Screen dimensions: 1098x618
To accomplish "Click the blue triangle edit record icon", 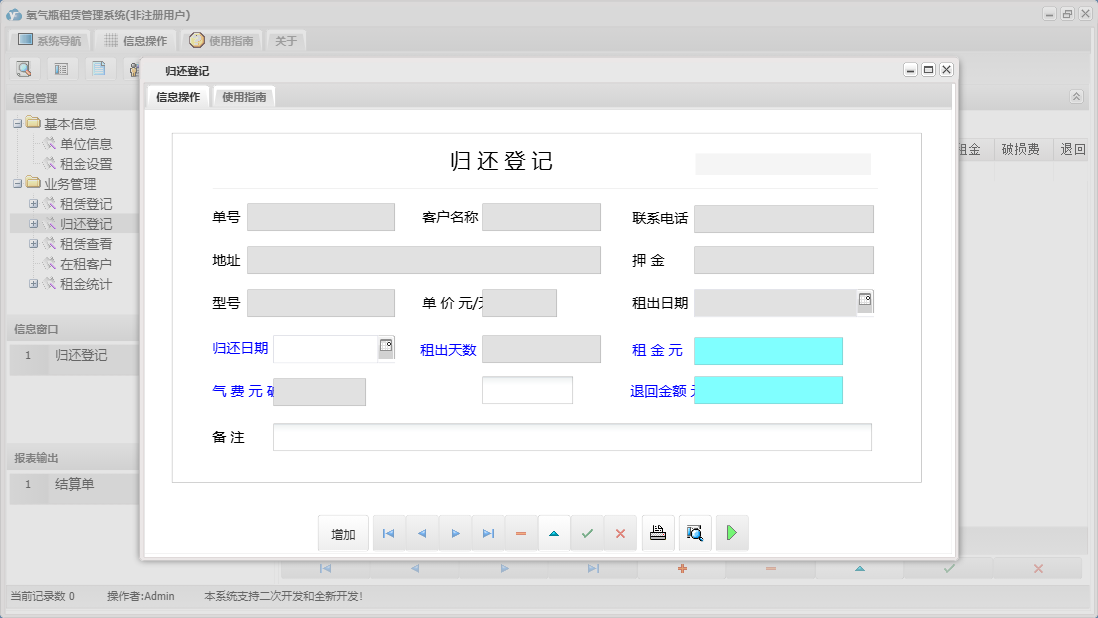I will pyautogui.click(x=554, y=533).
